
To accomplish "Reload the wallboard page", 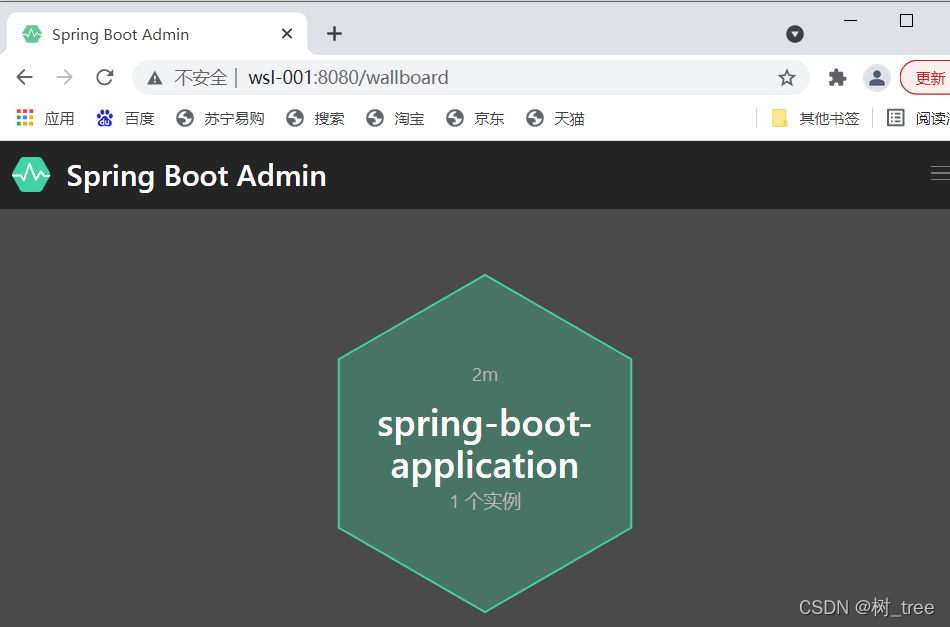I will [x=105, y=78].
